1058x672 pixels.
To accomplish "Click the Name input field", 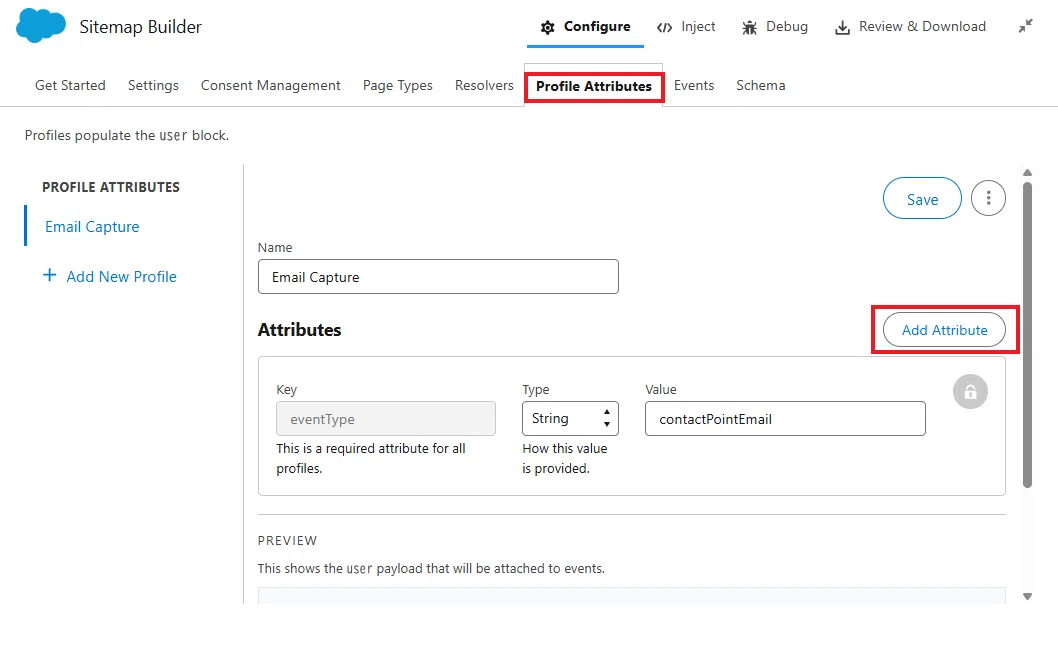I will click(x=438, y=277).
